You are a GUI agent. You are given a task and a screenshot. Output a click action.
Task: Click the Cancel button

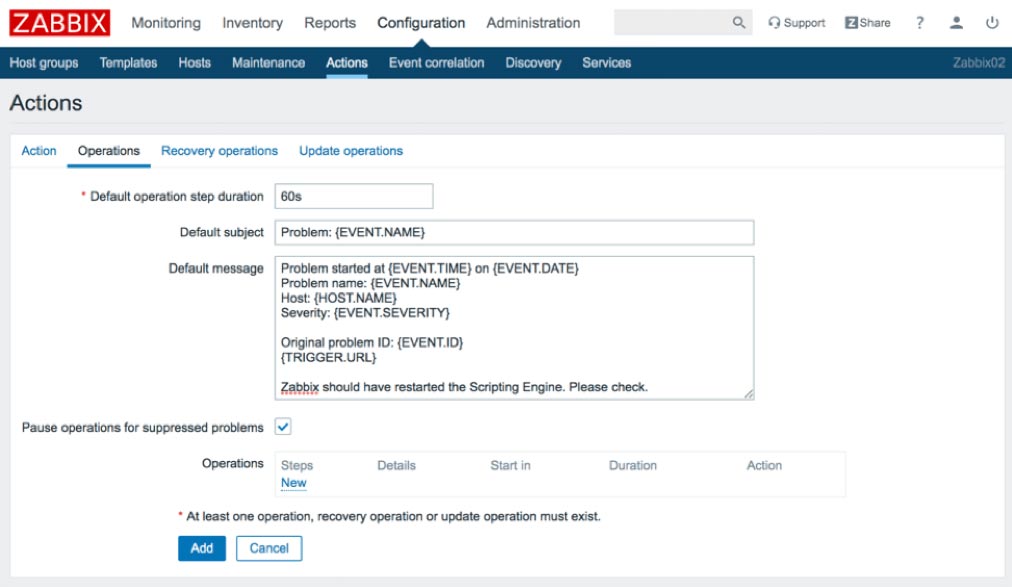268,548
